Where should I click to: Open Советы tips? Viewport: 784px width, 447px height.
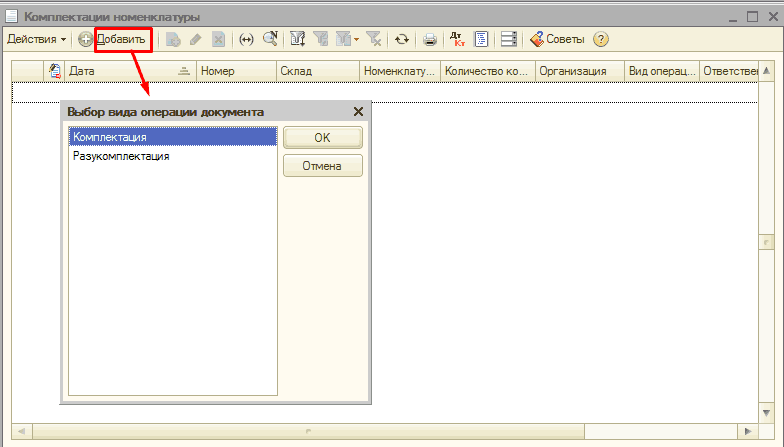[557, 39]
